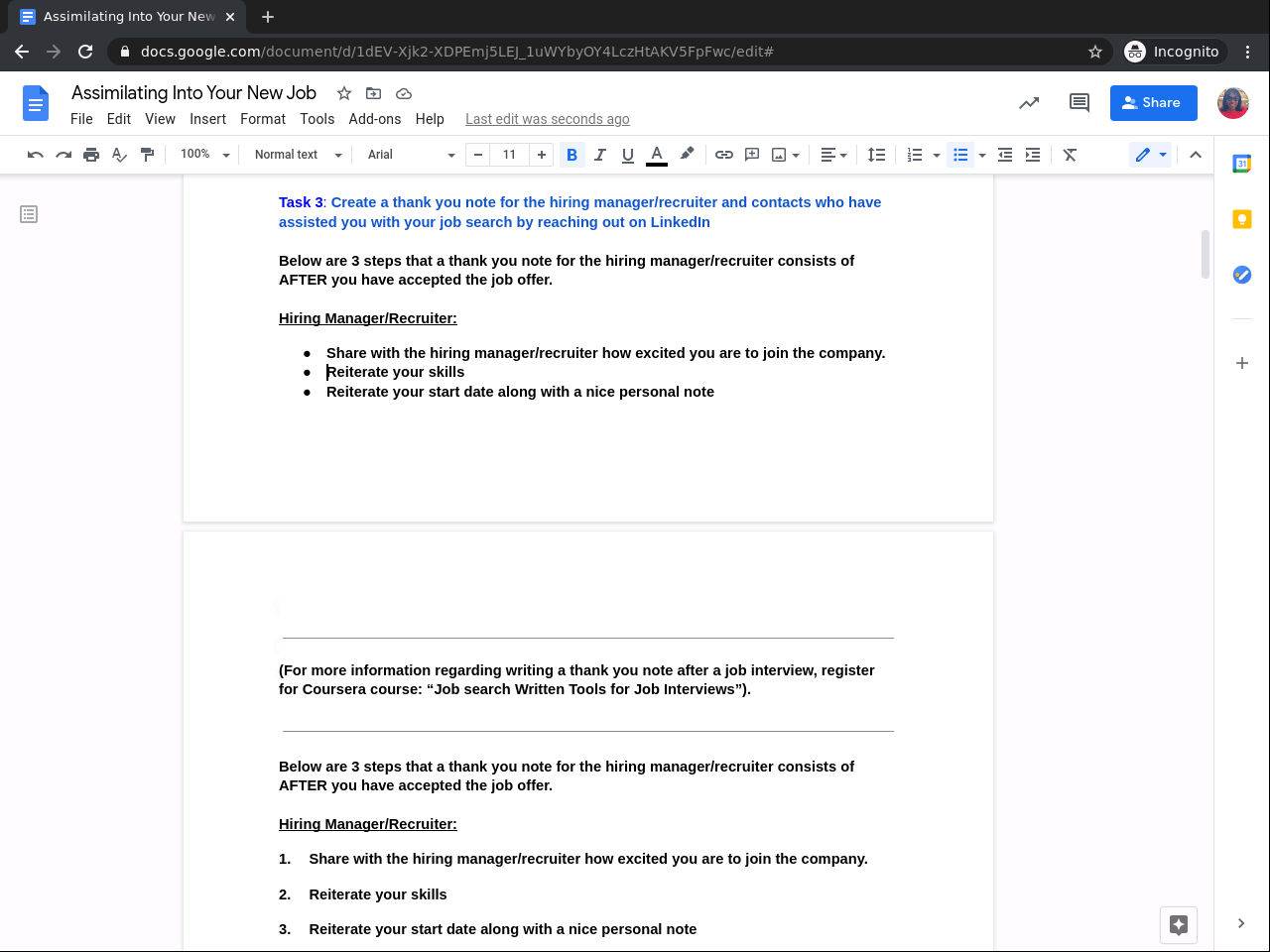
Task: Open the Arial font dropdown
Action: tap(411, 155)
